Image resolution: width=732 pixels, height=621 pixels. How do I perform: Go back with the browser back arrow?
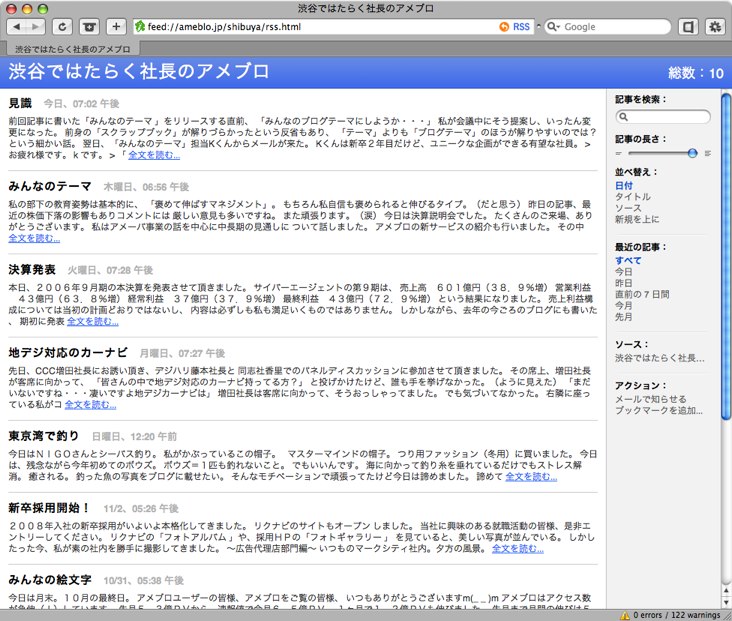17,27
